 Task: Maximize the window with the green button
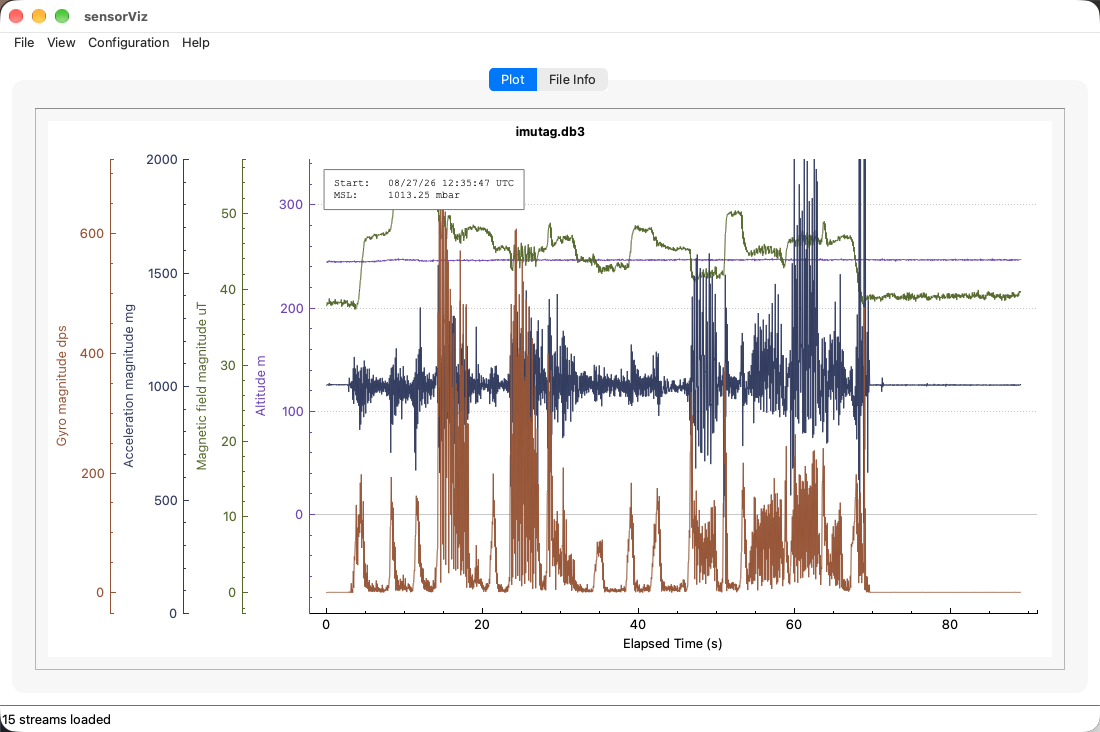point(62,15)
